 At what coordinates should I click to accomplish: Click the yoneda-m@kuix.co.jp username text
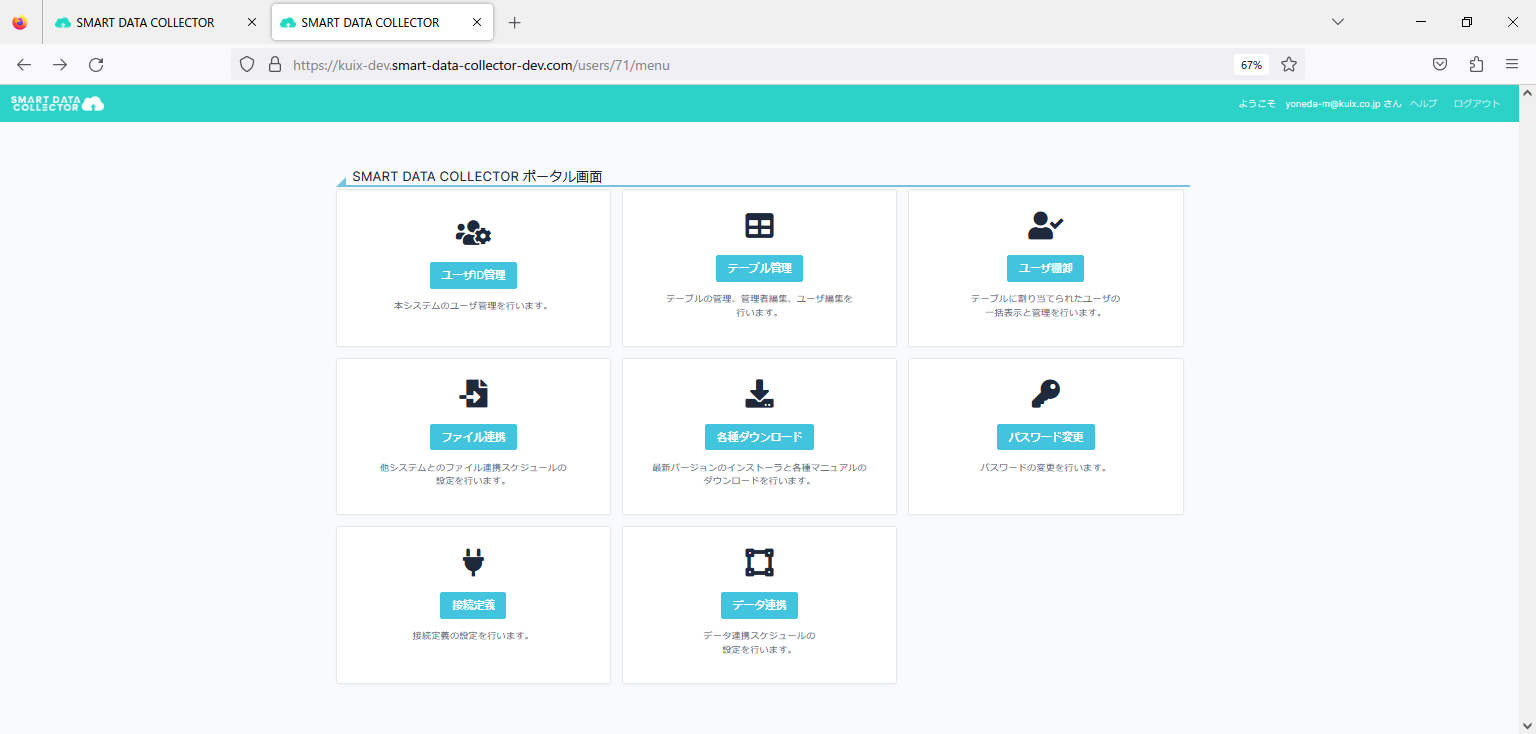1333,104
